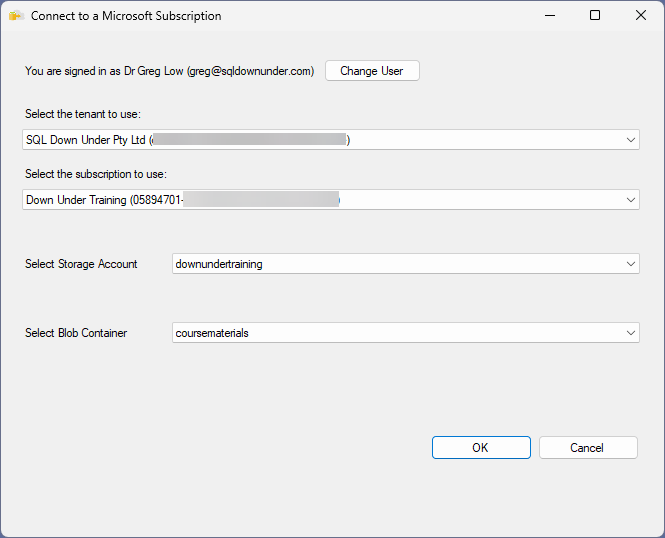Close the Connect to a Microsoft Subscription window
This screenshot has width=665, height=538.
(x=641, y=15)
